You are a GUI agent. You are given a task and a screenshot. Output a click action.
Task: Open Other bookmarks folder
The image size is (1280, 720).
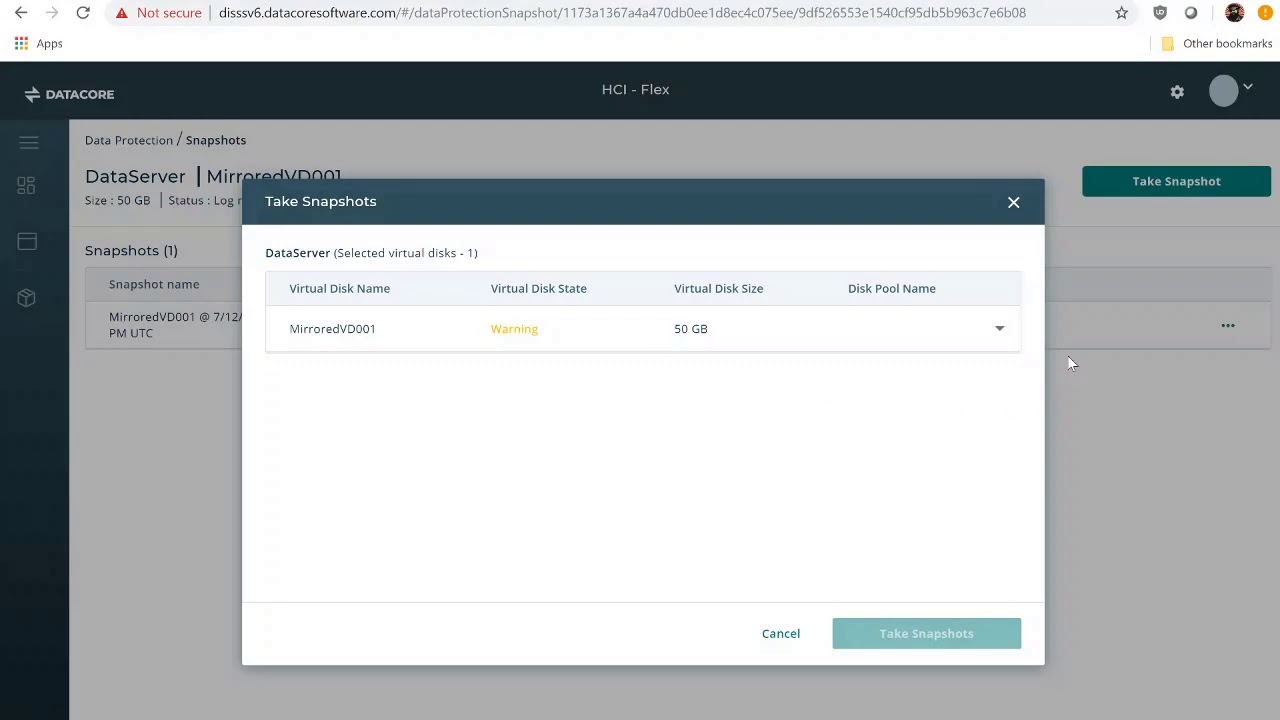click(x=1217, y=44)
